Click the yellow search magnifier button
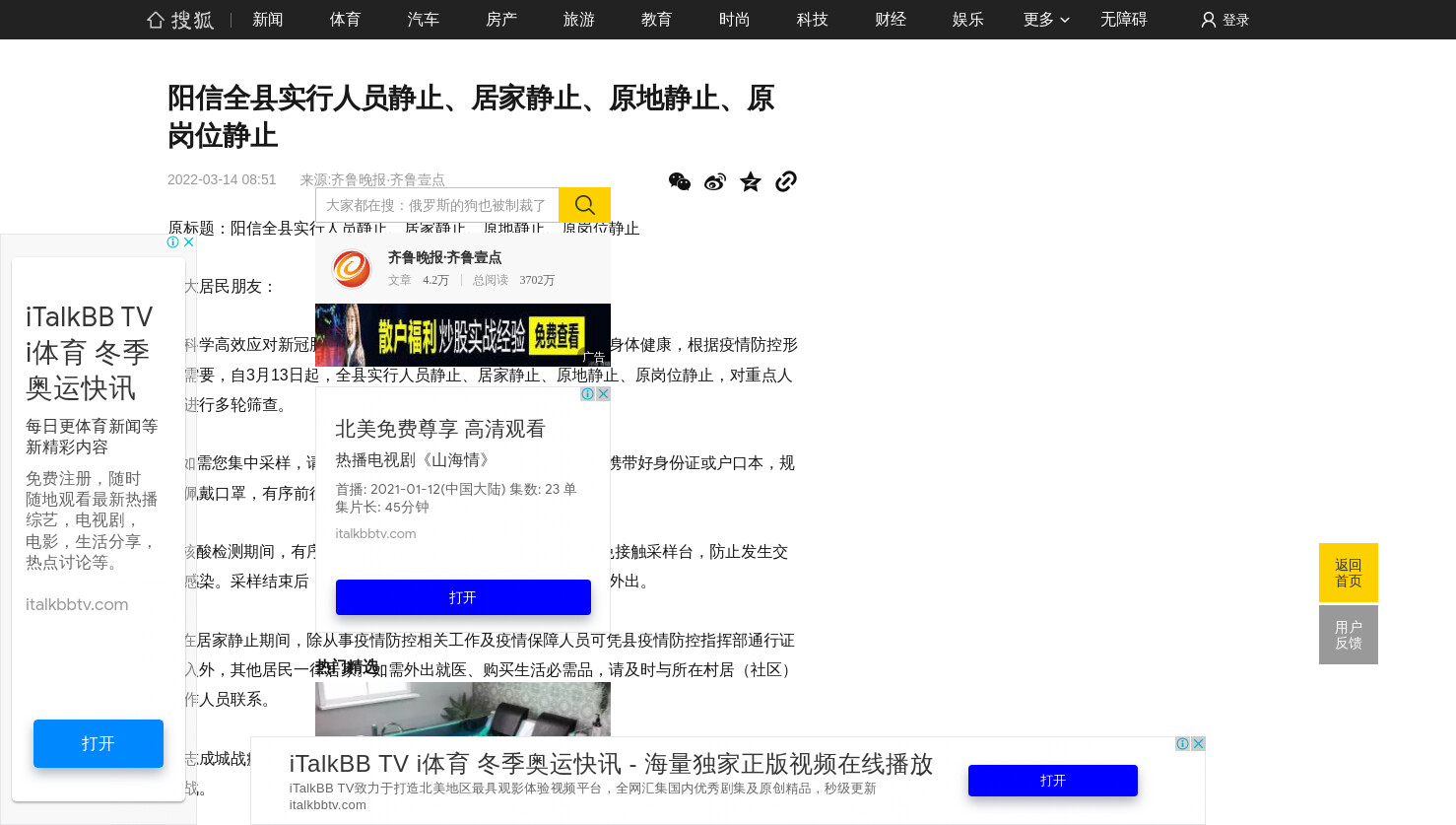Screen dimensions: 1456x825 585,205
